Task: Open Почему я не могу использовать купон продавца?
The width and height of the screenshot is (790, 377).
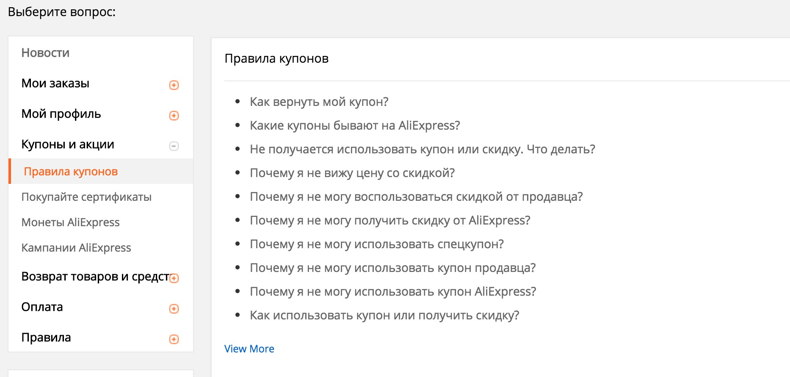Action: click(x=393, y=268)
